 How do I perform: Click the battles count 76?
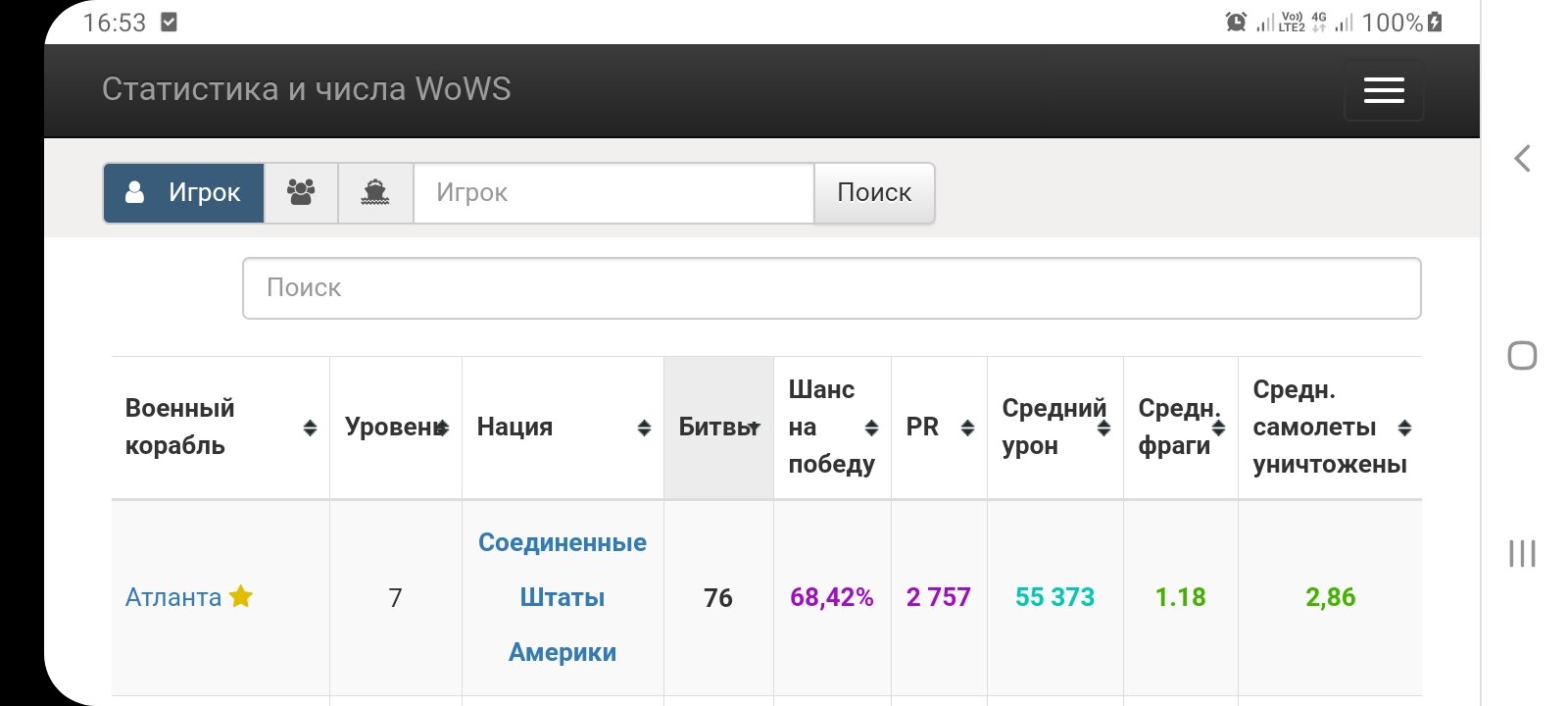(x=718, y=598)
